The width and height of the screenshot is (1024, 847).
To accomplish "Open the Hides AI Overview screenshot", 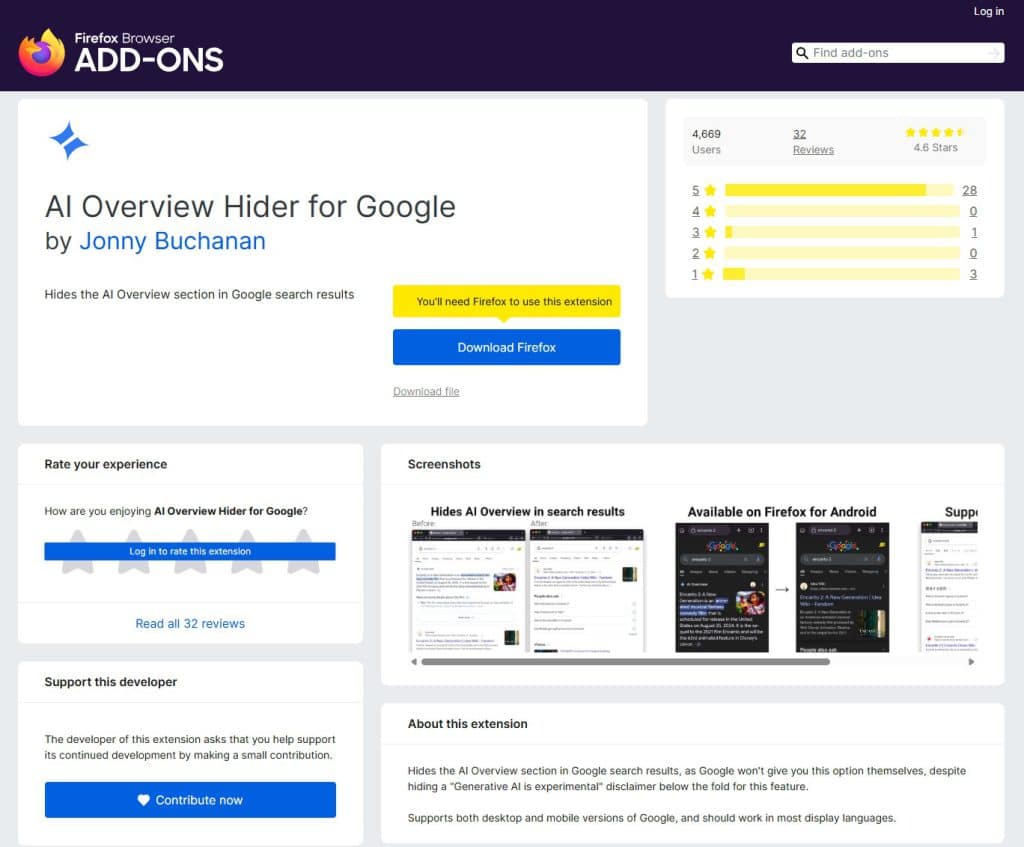I will point(528,580).
